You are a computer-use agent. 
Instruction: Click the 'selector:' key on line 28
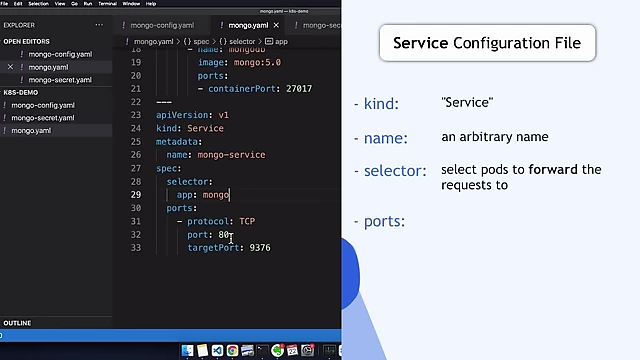point(189,182)
